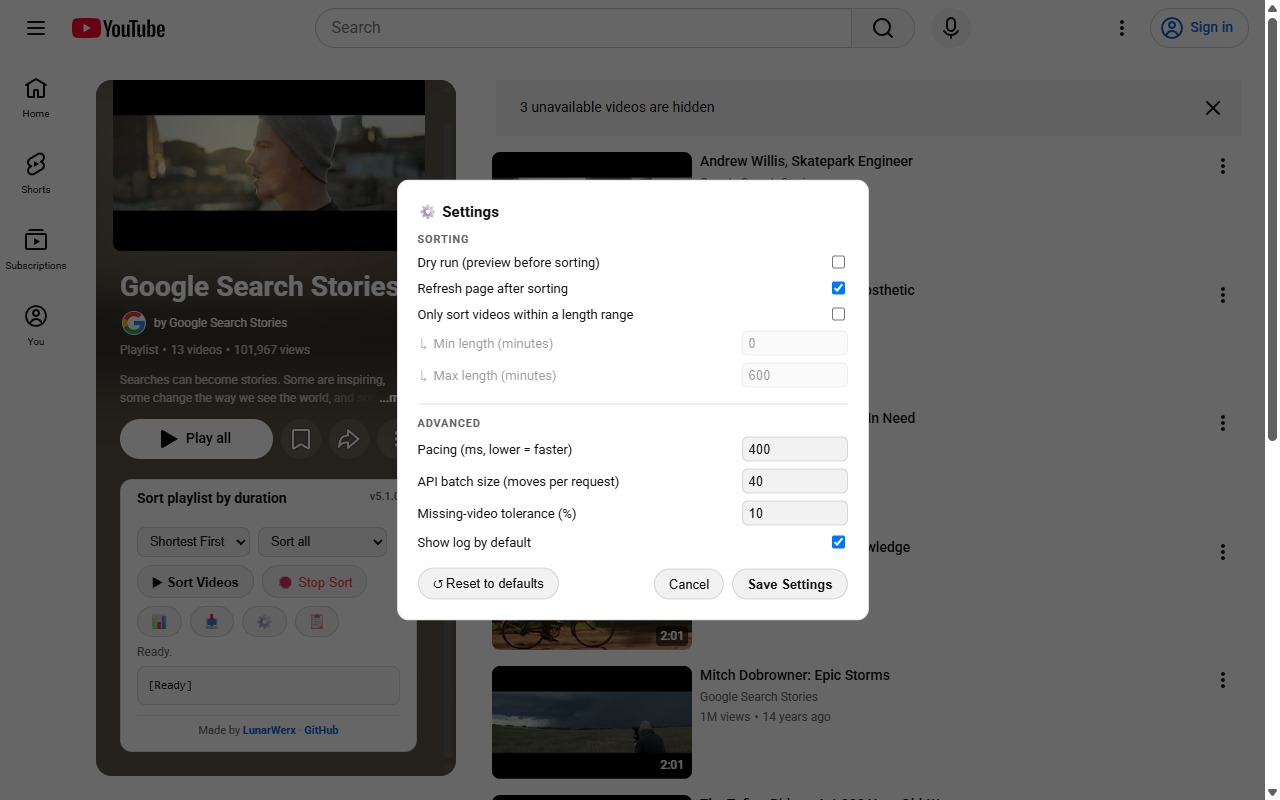This screenshot has height=800, width=1280.
Task: Open Home in the left sidebar
Action: coord(36,98)
